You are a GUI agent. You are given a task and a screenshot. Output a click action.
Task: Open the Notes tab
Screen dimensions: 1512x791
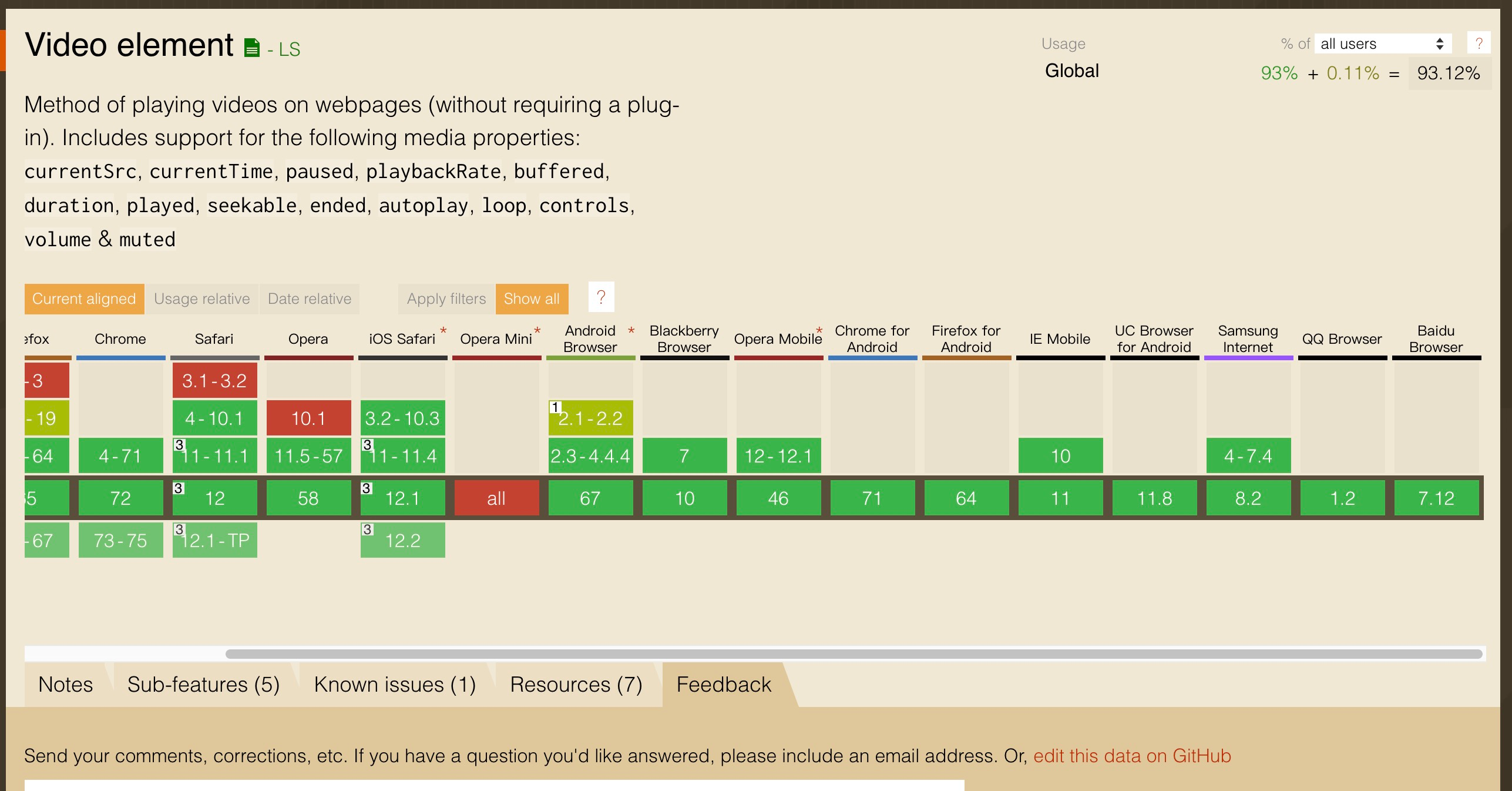[x=66, y=685]
